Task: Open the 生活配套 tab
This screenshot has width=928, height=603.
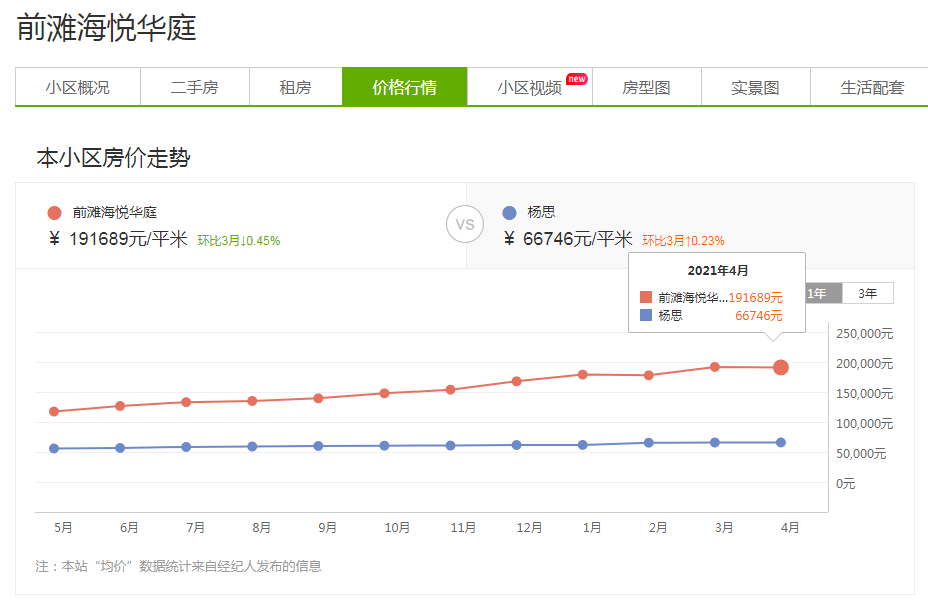Action: 871,88
